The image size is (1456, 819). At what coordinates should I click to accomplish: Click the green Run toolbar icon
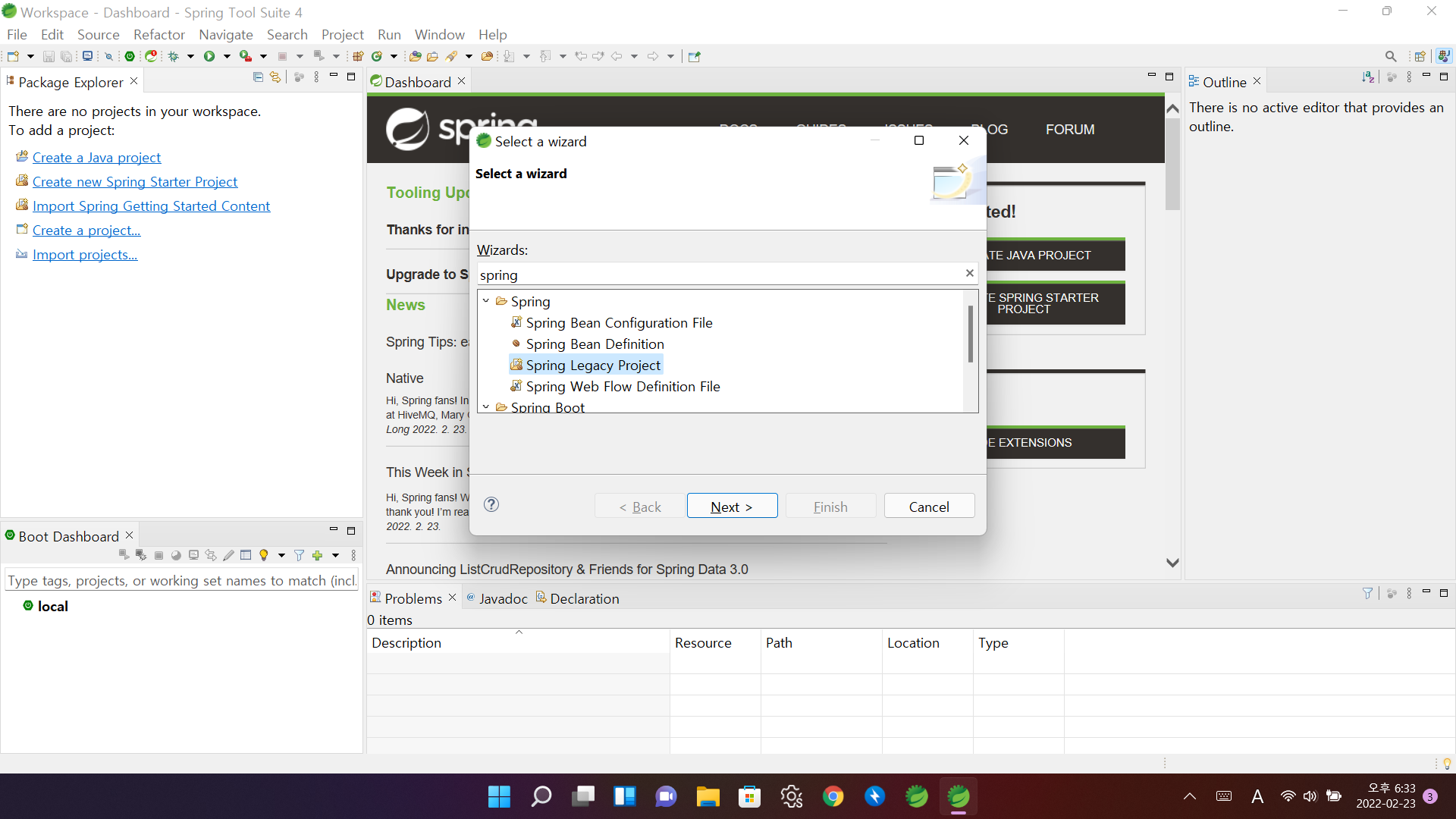209,56
